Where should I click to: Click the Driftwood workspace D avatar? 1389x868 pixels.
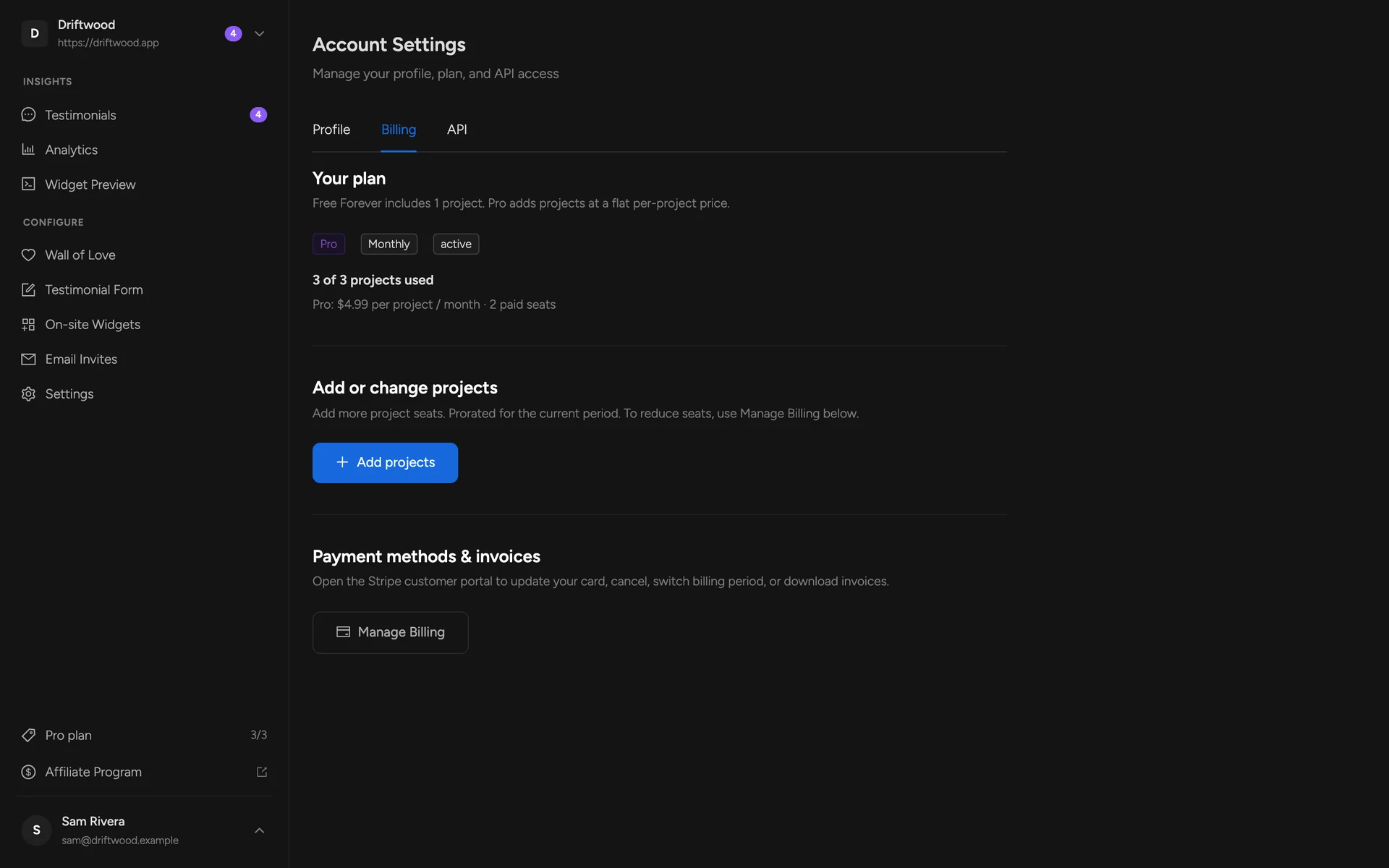[x=34, y=33]
